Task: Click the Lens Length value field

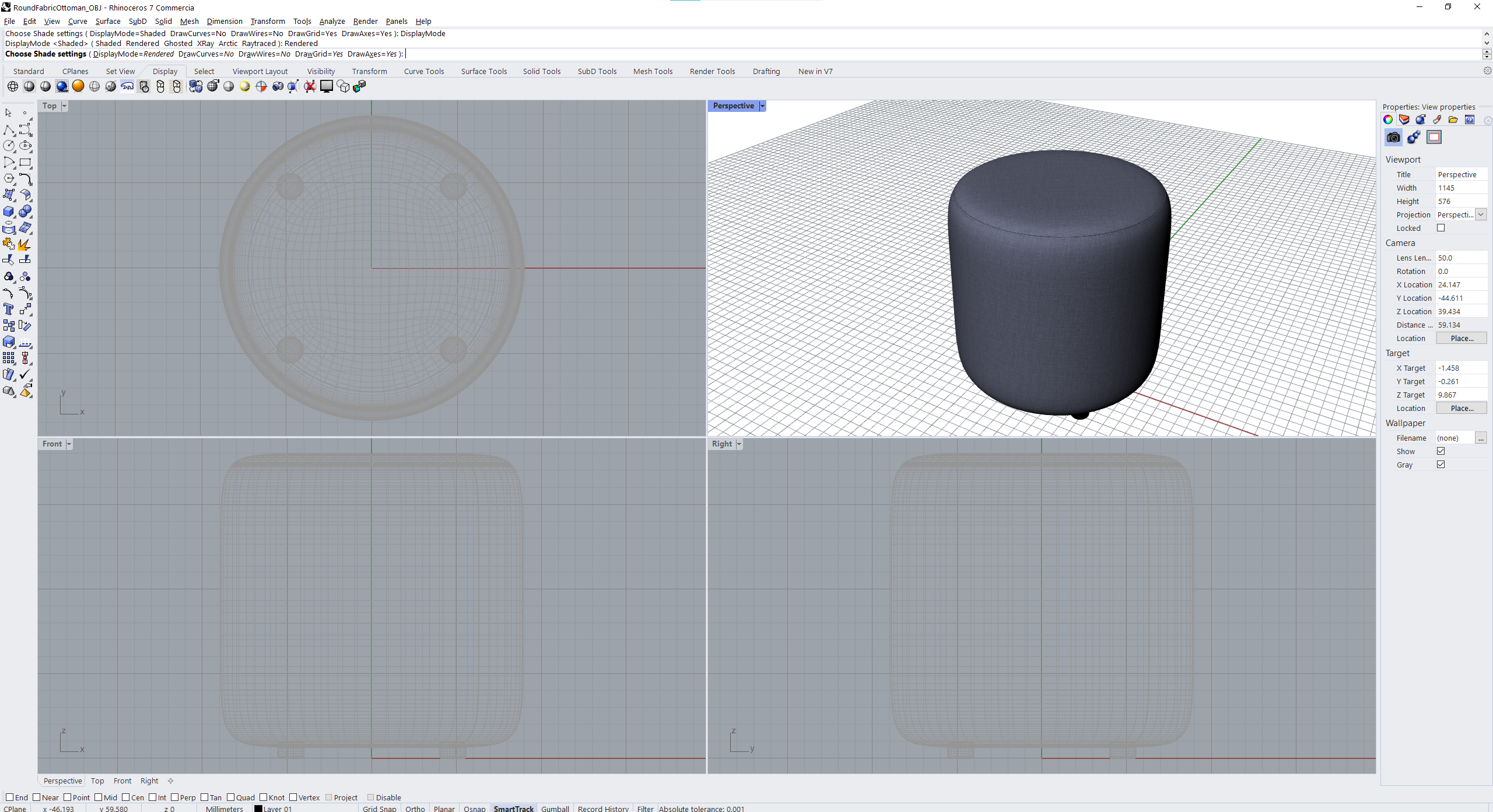Action: coord(1460,258)
